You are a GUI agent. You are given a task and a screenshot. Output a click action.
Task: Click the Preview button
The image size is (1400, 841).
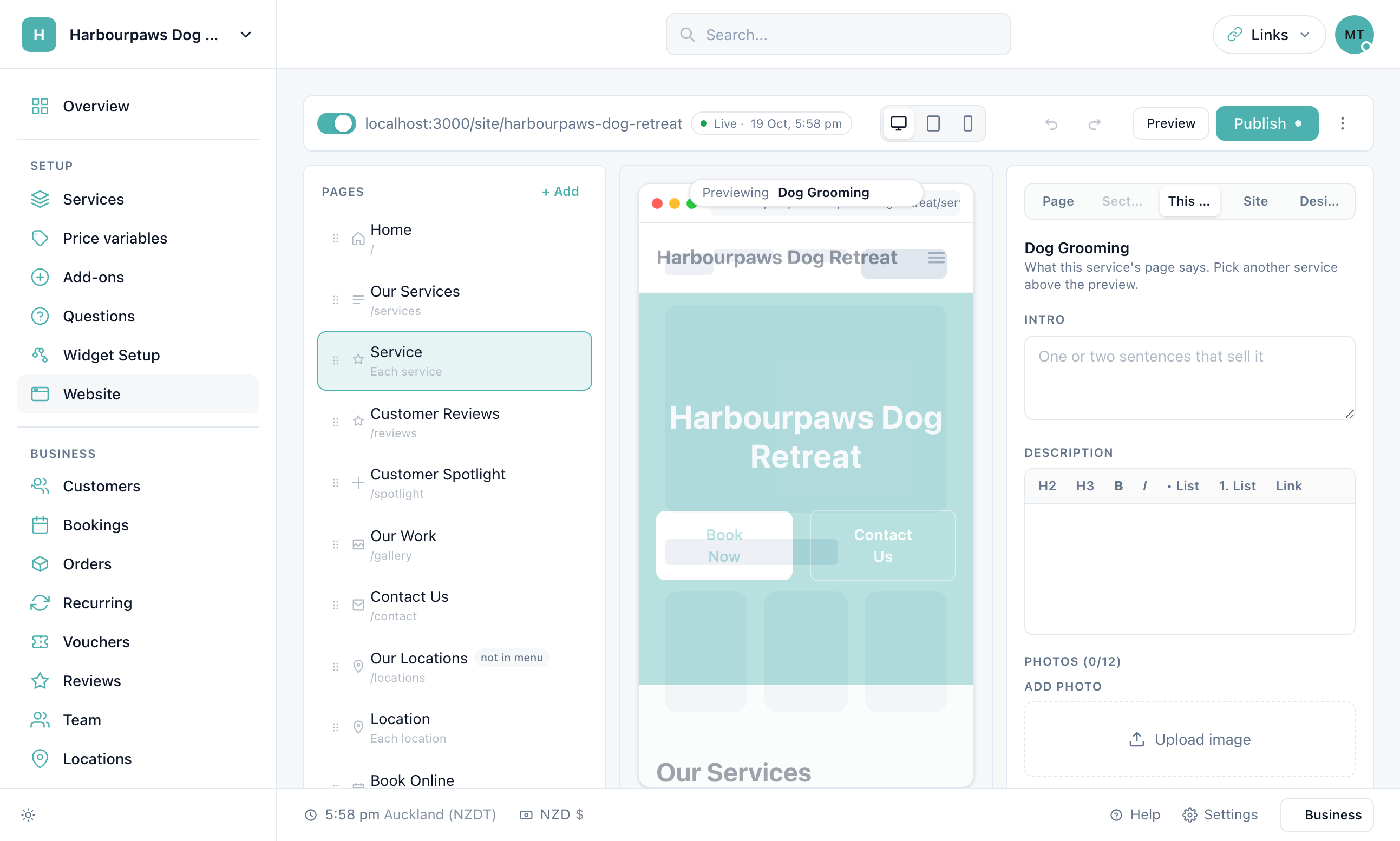[x=1170, y=123]
